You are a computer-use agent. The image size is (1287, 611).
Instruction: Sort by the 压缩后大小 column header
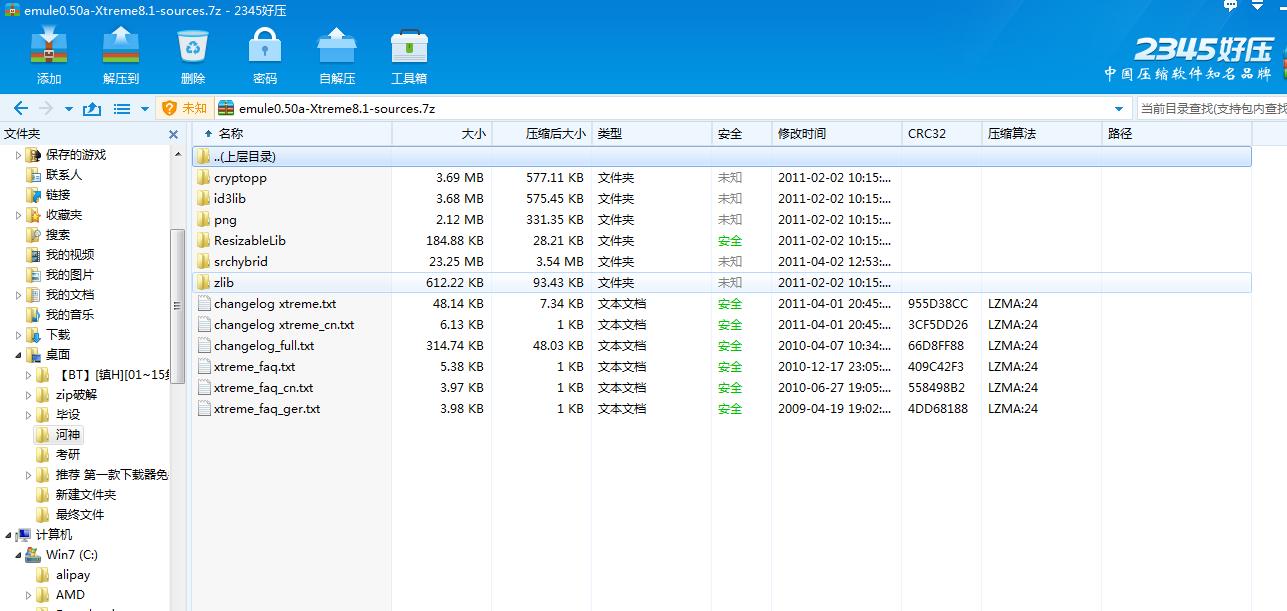pos(542,134)
